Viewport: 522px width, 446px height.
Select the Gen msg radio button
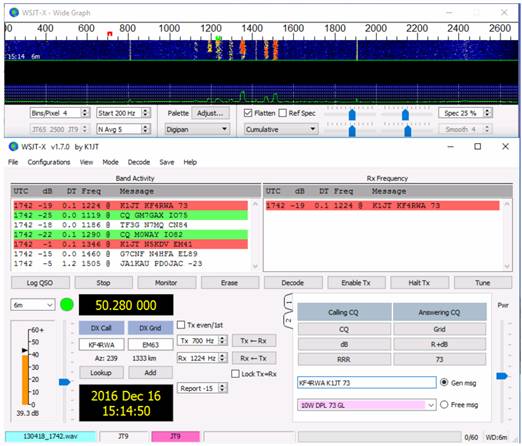(444, 382)
